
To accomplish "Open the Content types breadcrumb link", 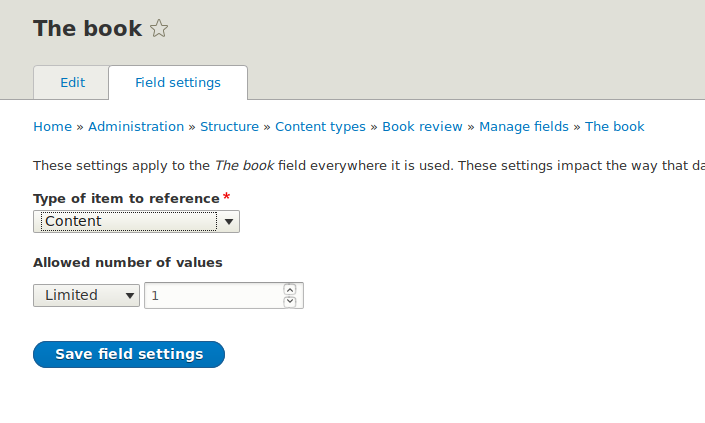I will pyautogui.click(x=320, y=127).
